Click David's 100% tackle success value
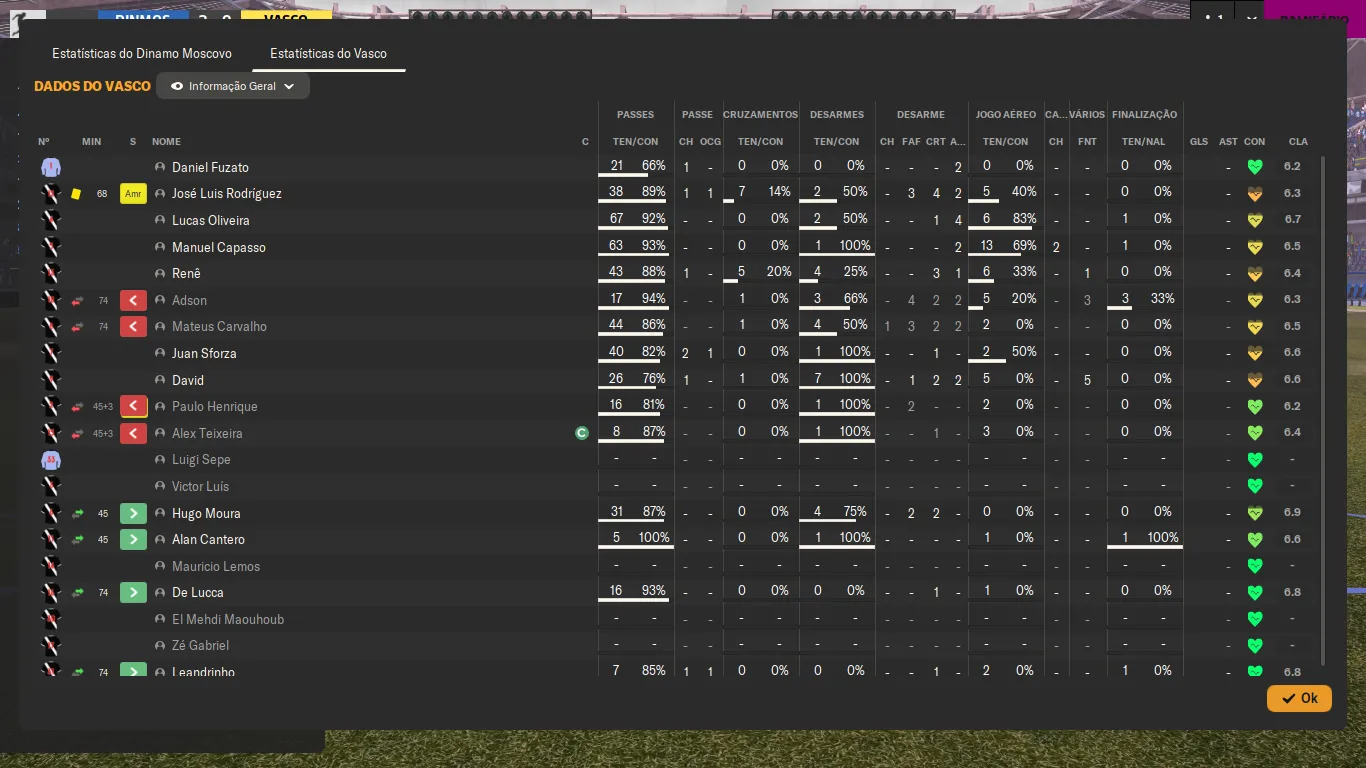The width and height of the screenshot is (1366, 768). [855, 378]
